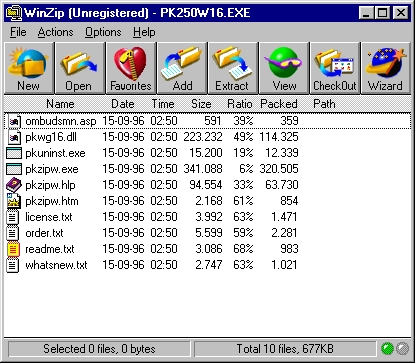This screenshot has width=415, height=363.
Task: Select the pkzipw.exe file icon
Action: click(14, 169)
